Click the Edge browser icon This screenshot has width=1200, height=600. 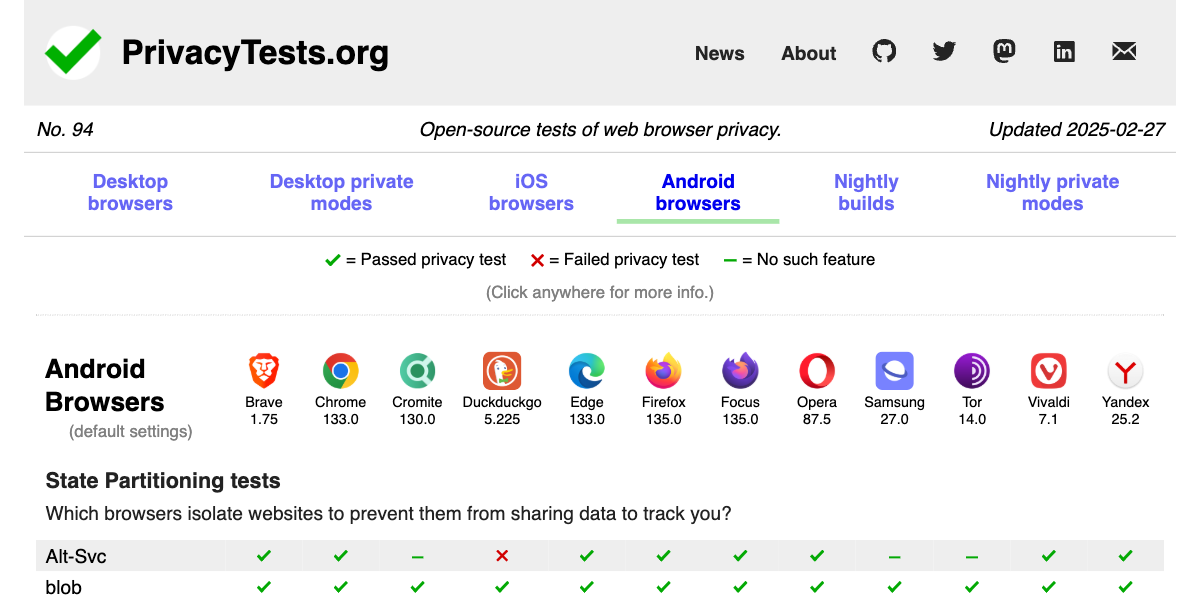point(587,371)
